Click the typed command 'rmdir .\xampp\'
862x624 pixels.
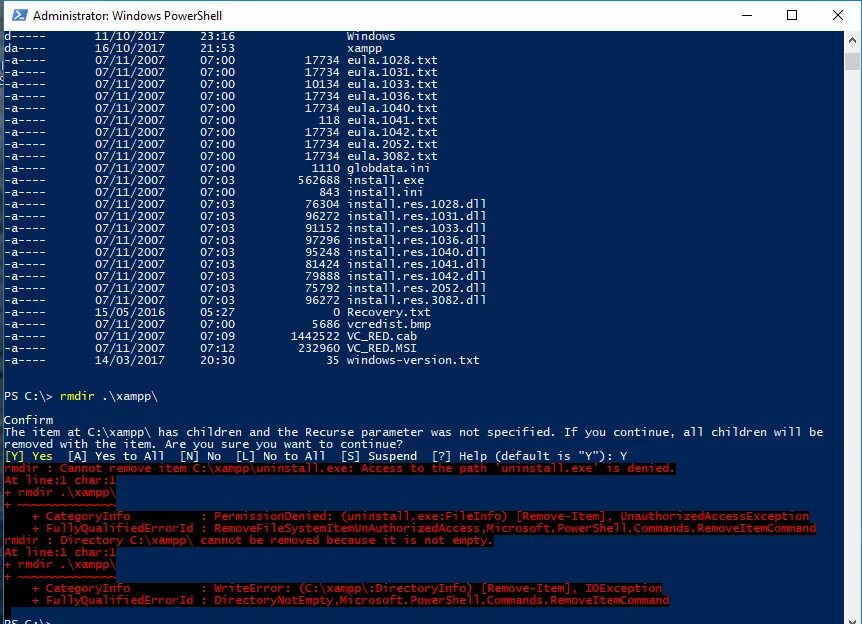109,396
